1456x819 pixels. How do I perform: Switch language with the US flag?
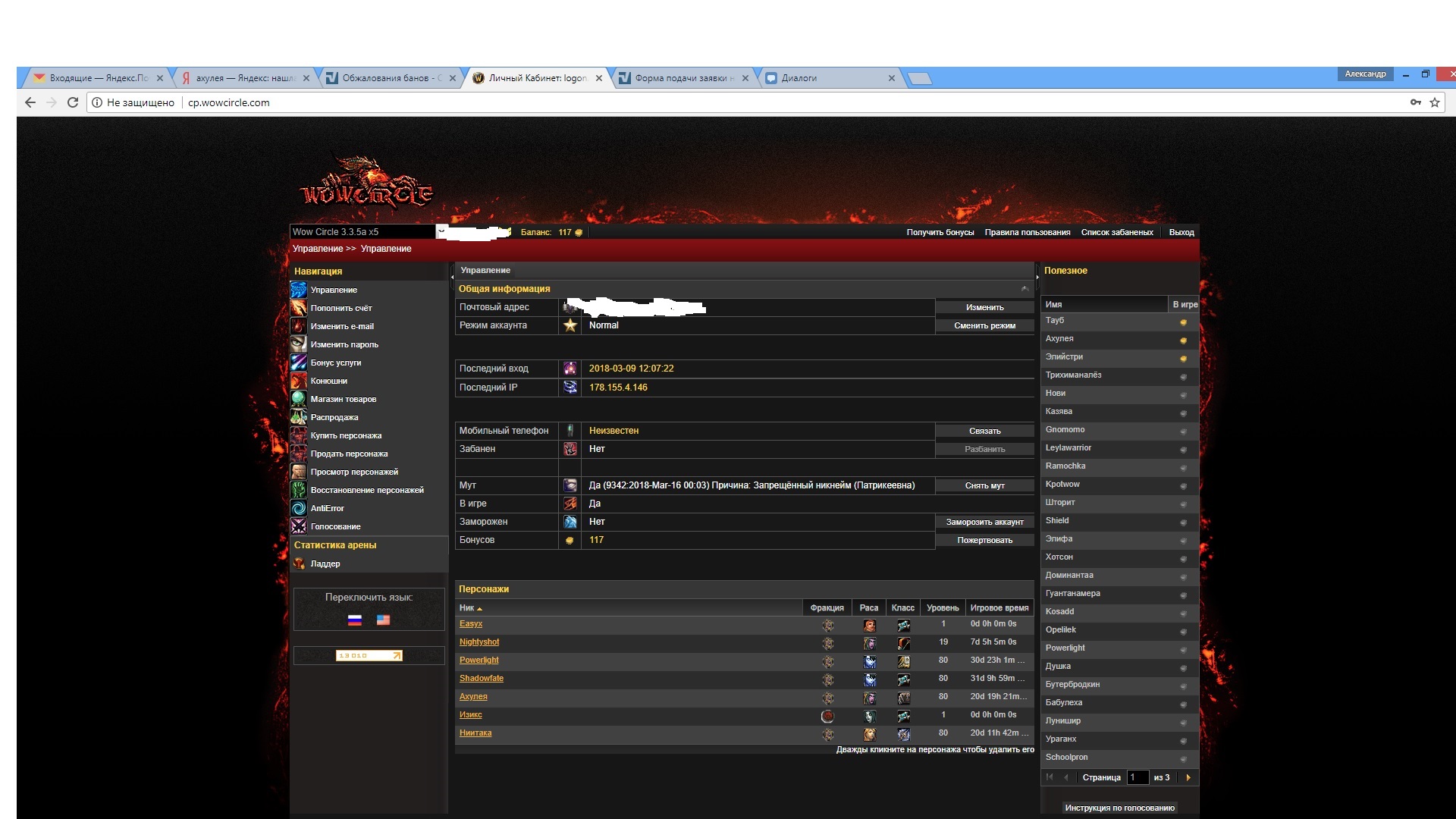(x=383, y=620)
